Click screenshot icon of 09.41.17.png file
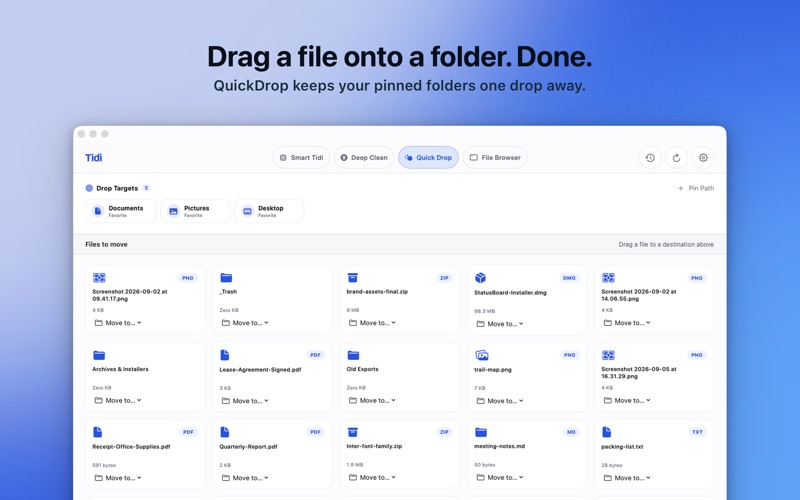Image resolution: width=800 pixels, height=500 pixels. point(99,278)
